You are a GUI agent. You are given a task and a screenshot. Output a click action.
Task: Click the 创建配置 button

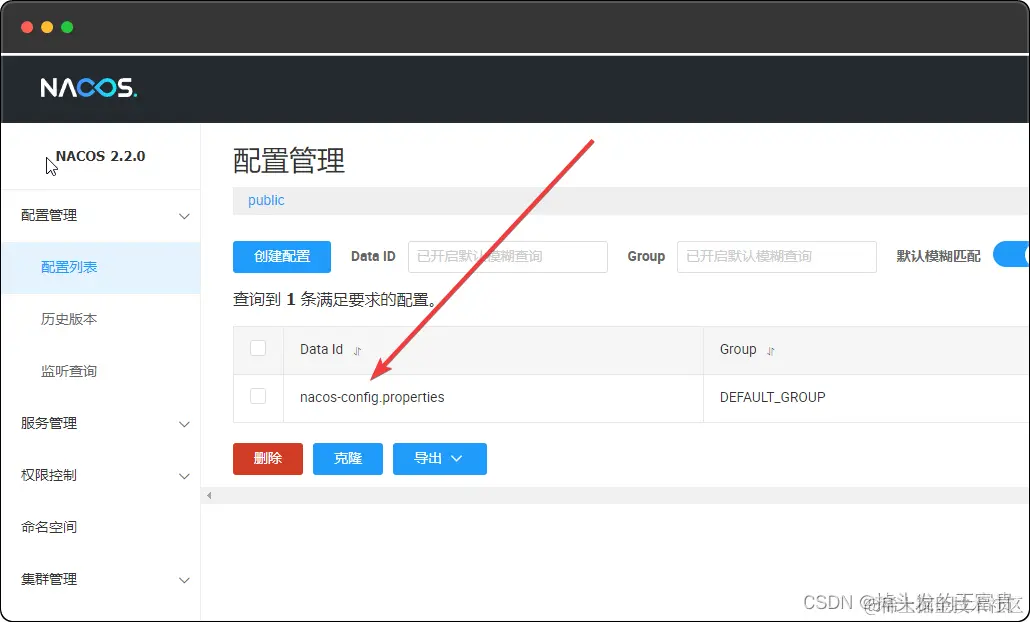281,257
